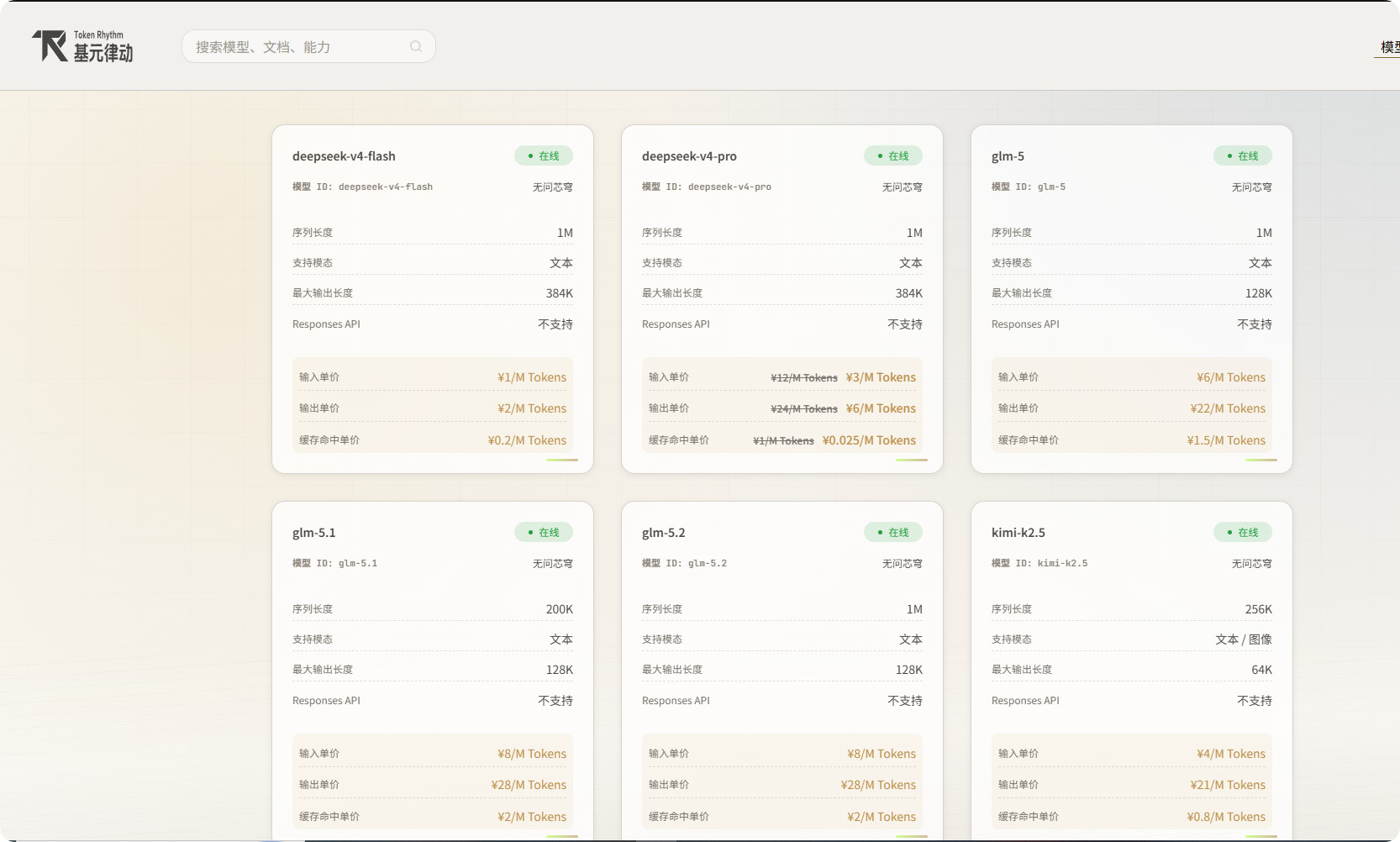This screenshot has width=1400, height=842.
Task: Click the 200K sequence length value on glm-5.1
Action: (560, 609)
